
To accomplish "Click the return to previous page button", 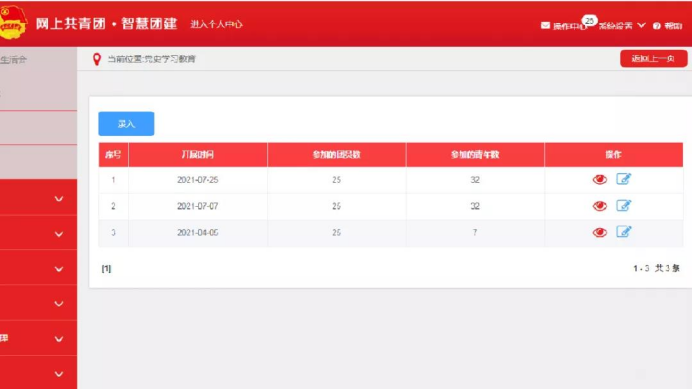I will [654, 59].
